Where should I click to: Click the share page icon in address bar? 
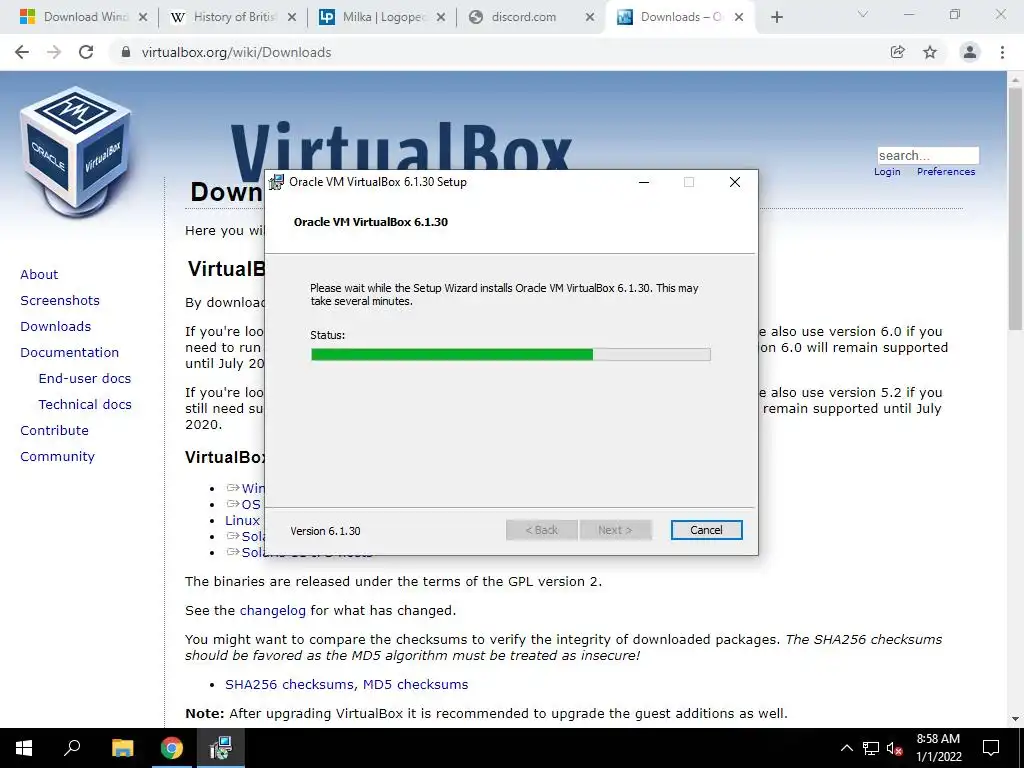pos(897,52)
